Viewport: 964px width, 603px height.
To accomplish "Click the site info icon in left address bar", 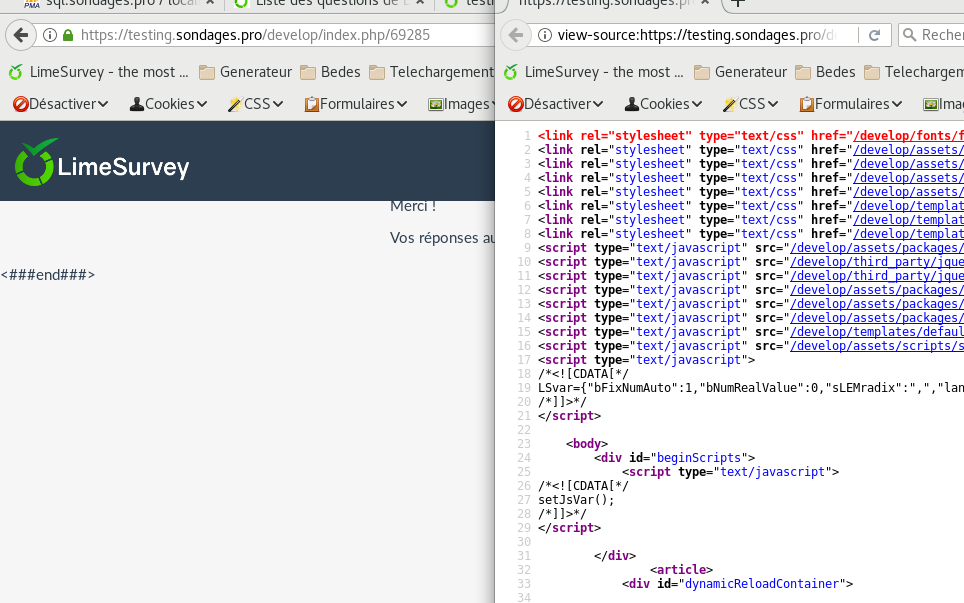I will 49,35.
